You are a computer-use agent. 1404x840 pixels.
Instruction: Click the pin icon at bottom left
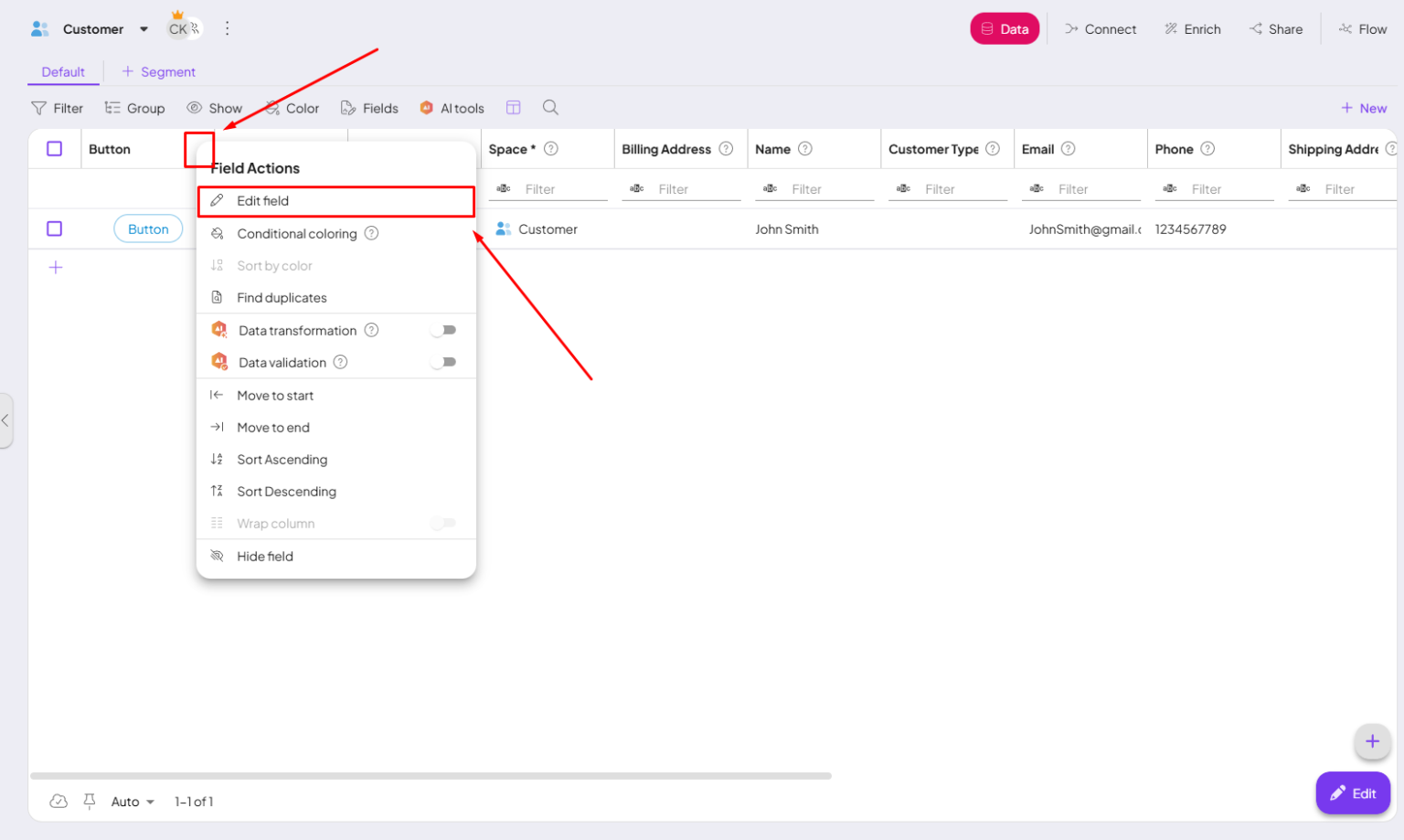(89, 801)
